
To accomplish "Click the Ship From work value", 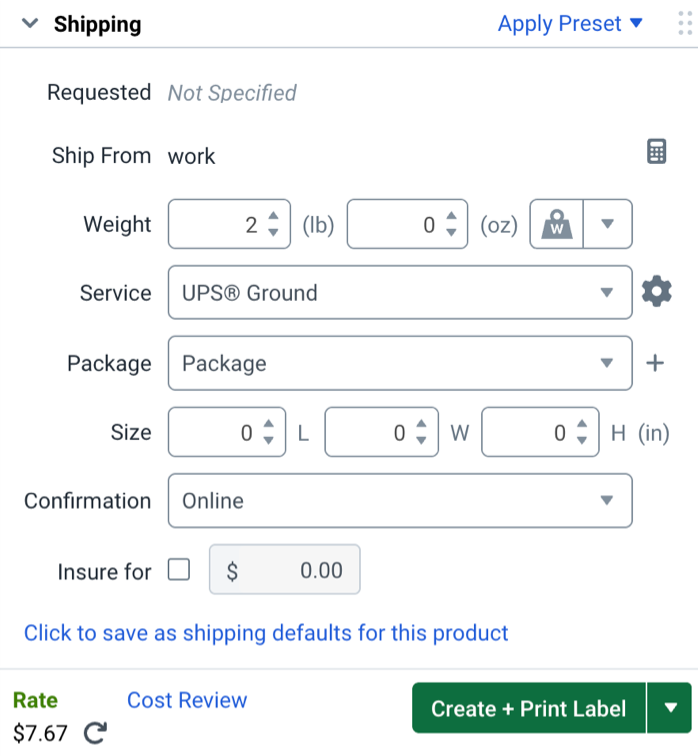I will [191, 156].
